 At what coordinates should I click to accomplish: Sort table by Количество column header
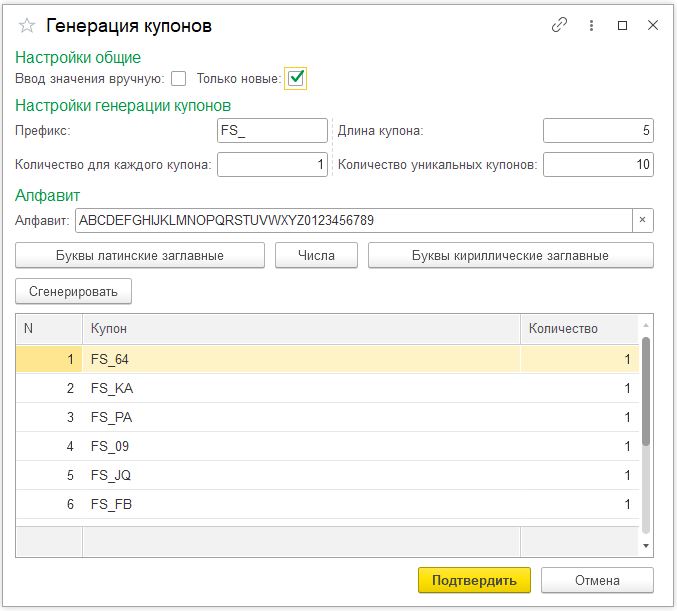579,329
